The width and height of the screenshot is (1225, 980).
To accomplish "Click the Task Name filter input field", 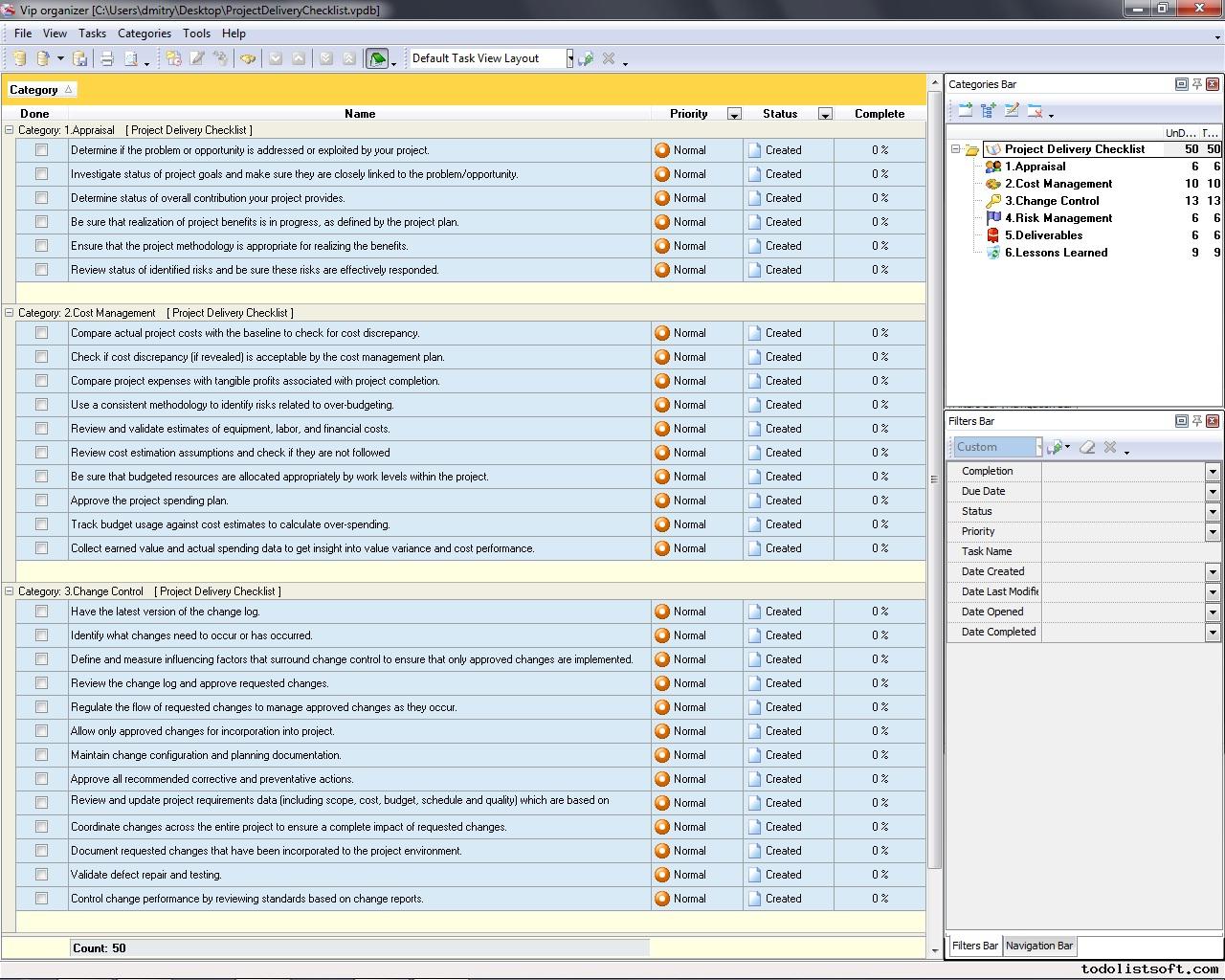I will tap(1129, 552).
